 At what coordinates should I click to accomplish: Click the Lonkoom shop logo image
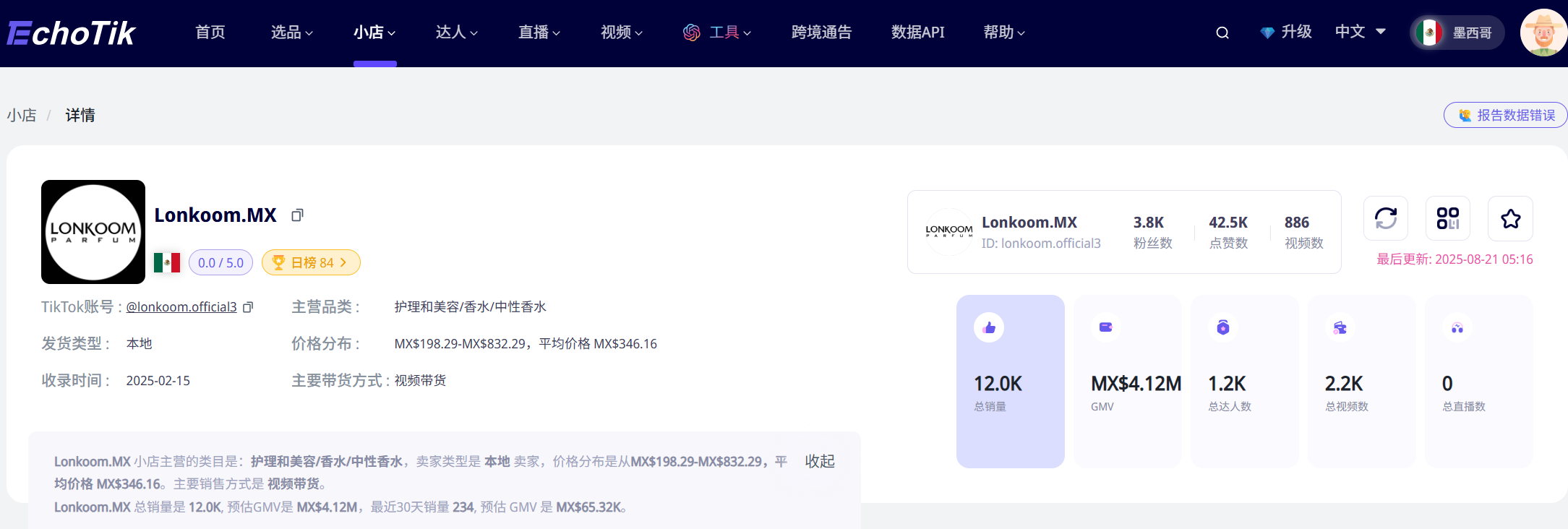[x=93, y=232]
